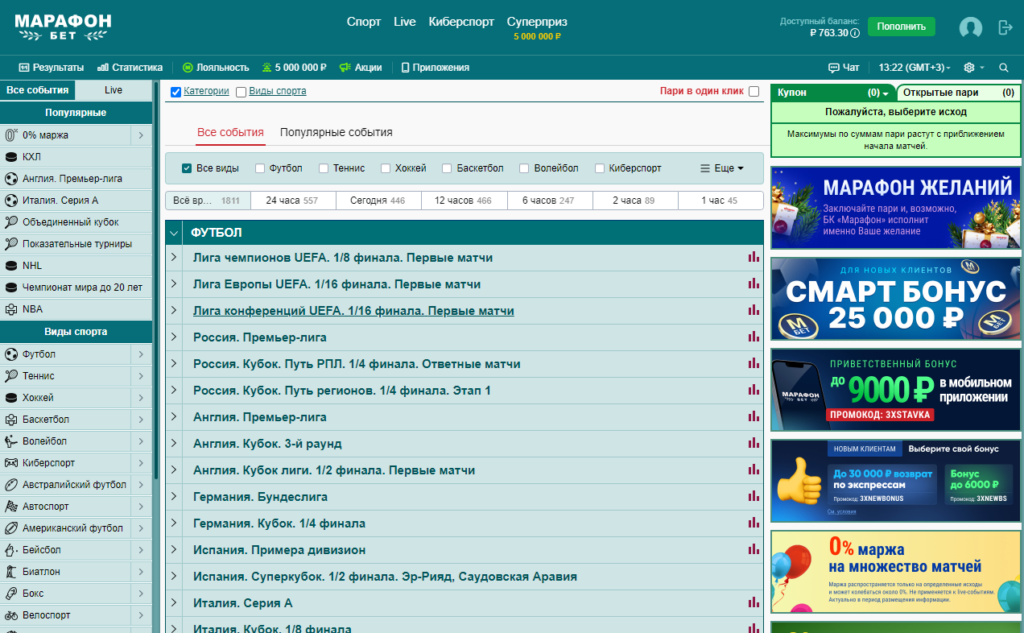
Task: Switch to the sidebar Live tab
Action: tap(113, 90)
